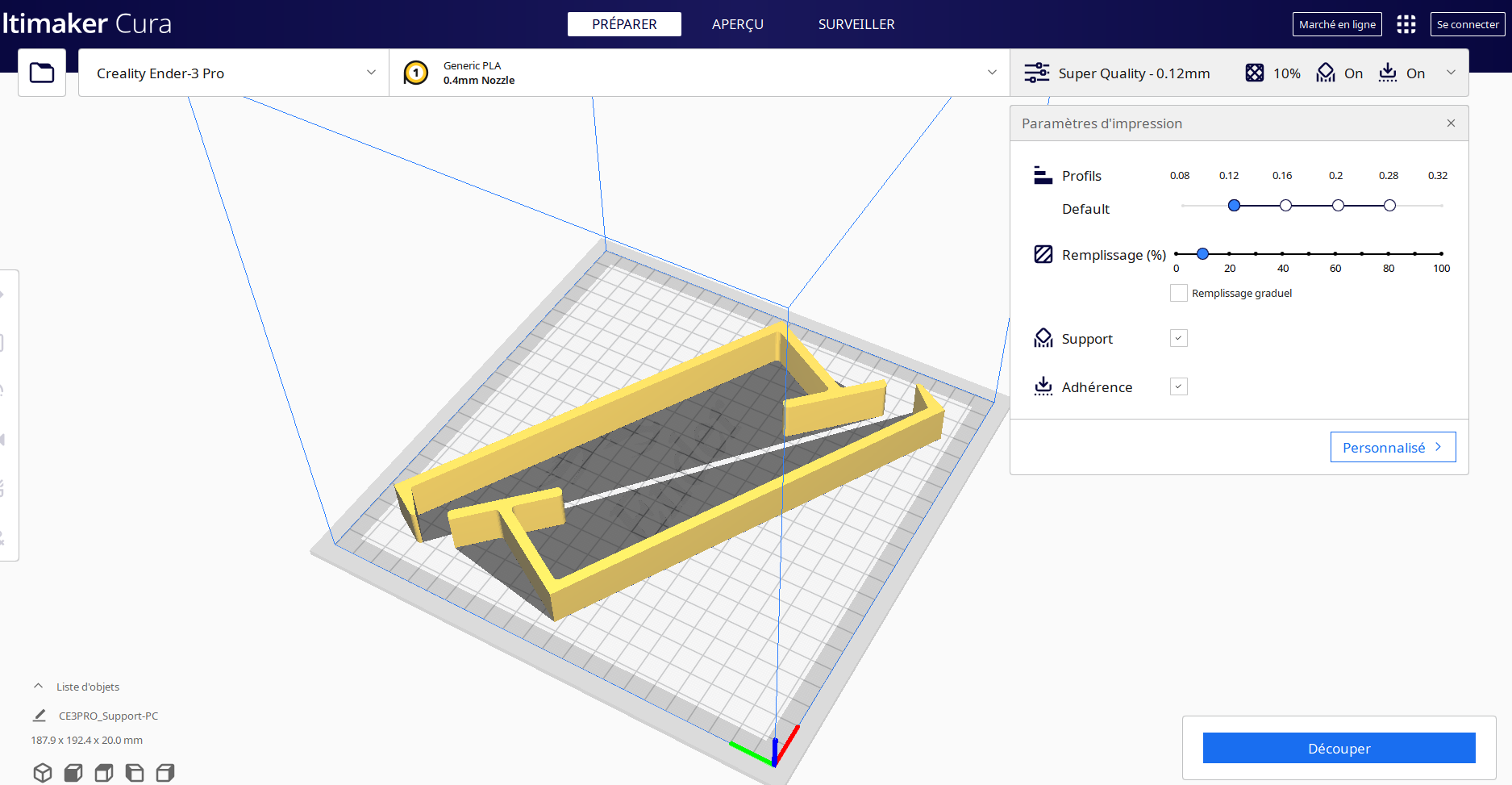
Task: Click the Remplissage infill slider handle
Action: coord(1202,254)
